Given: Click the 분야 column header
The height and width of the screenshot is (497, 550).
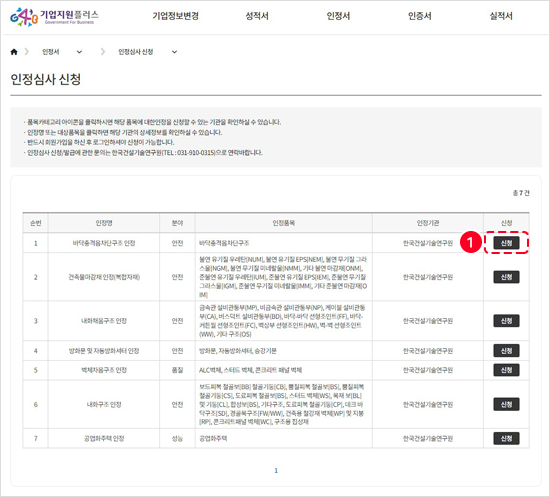Looking at the screenshot, I should click(x=177, y=223).
